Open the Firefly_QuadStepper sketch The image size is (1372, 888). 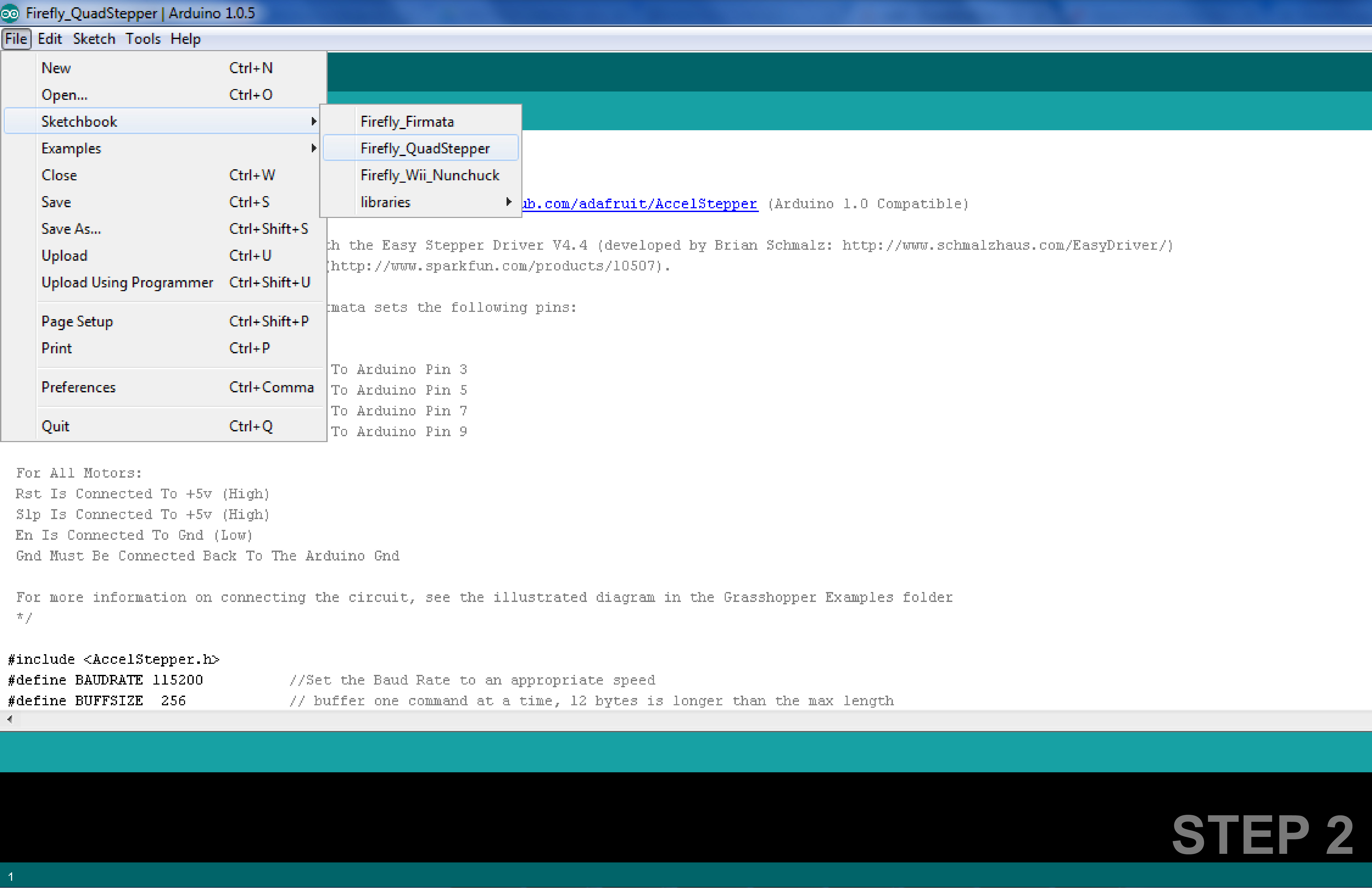click(421, 148)
